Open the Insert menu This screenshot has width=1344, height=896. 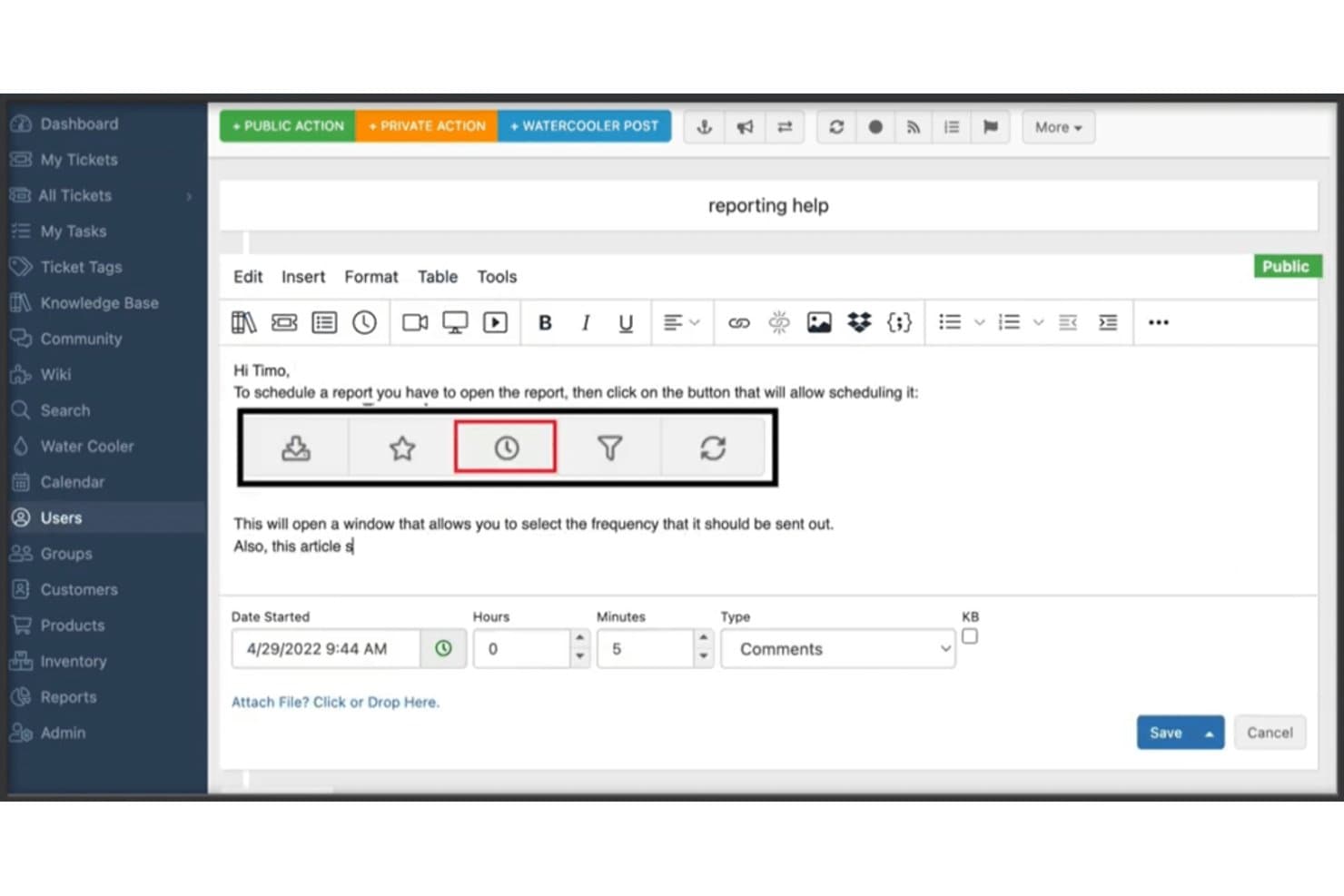coord(303,277)
